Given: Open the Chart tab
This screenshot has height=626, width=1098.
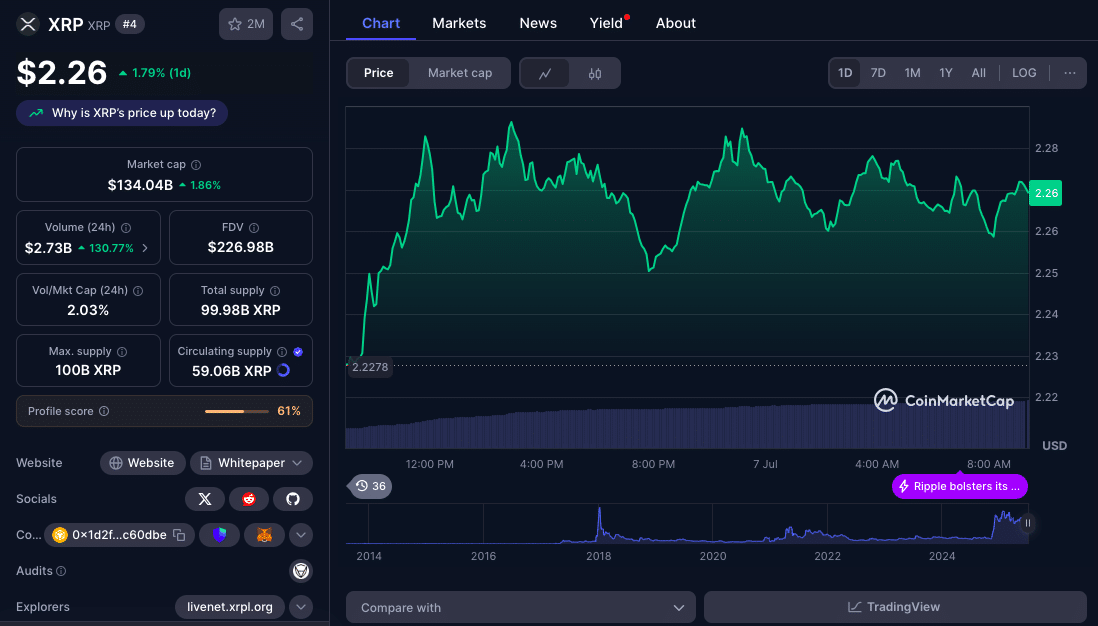Looking at the screenshot, I should [x=381, y=23].
